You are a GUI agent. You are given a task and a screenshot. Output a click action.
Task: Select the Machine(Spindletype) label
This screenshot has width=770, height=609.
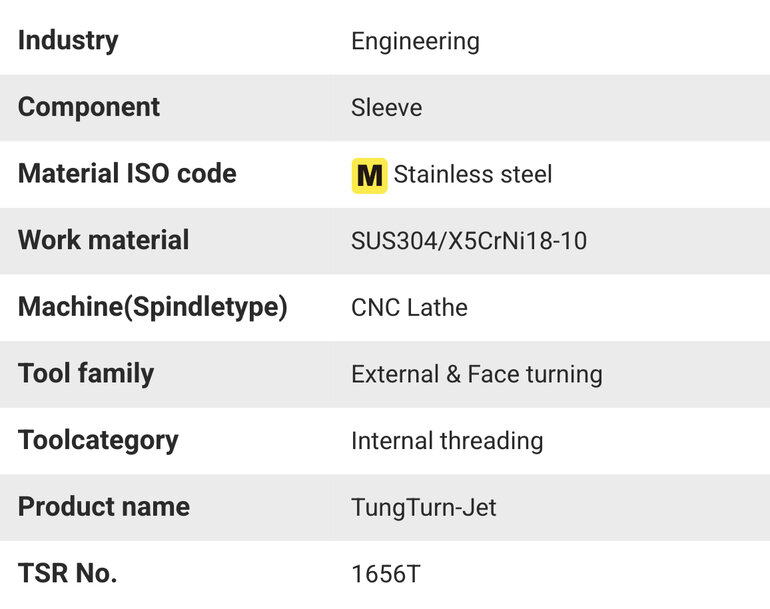(x=153, y=307)
